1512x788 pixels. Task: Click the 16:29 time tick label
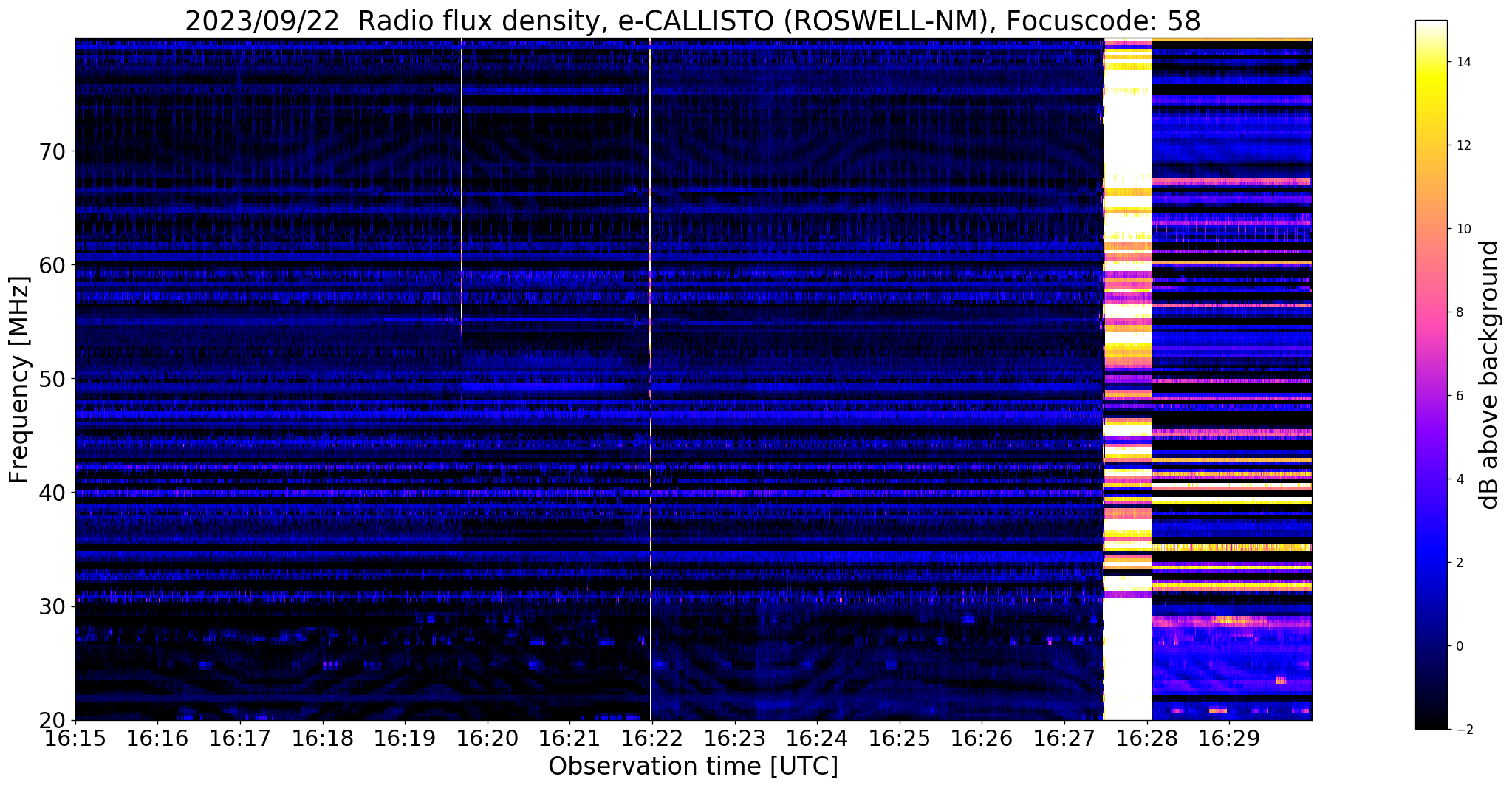[1229, 737]
